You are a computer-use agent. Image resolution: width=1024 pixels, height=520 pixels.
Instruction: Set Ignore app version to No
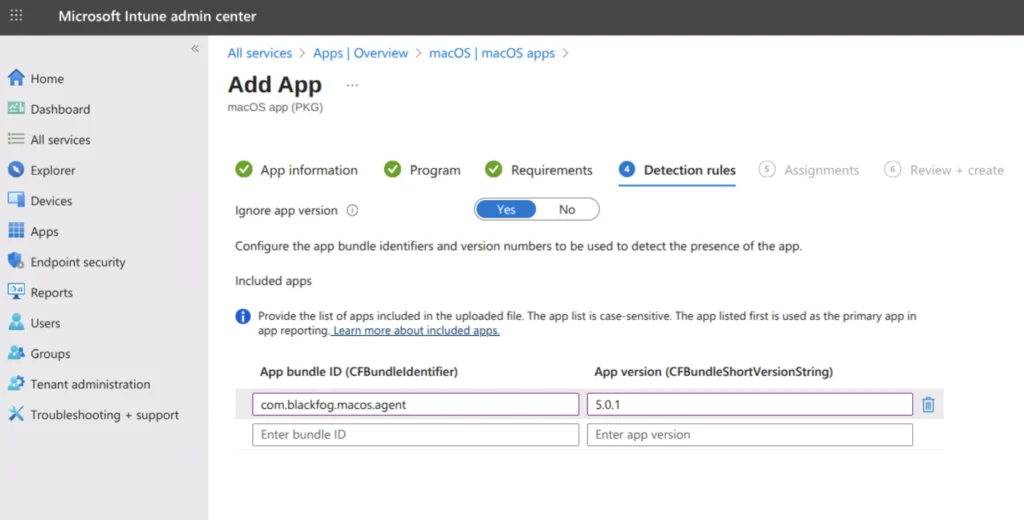tap(567, 209)
